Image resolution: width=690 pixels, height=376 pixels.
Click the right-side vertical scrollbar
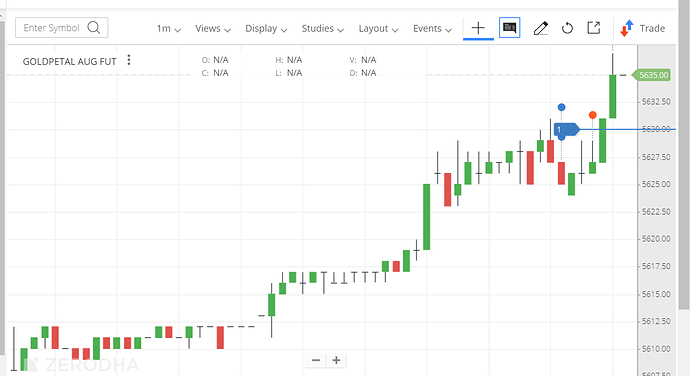pos(684,154)
